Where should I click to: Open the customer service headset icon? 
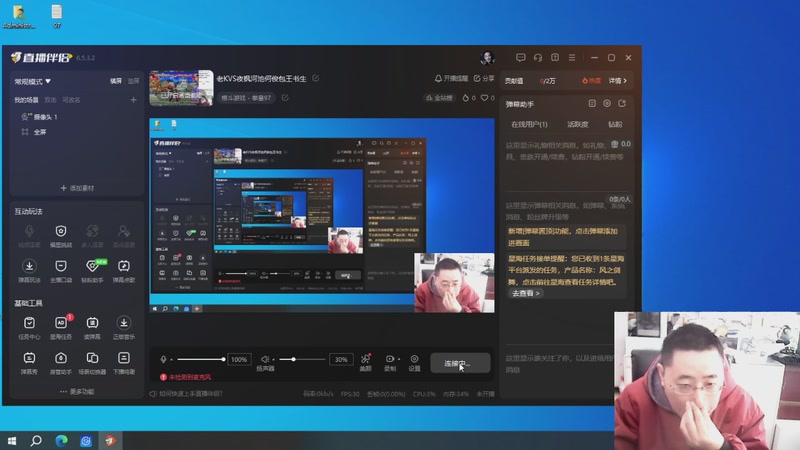pos(538,58)
